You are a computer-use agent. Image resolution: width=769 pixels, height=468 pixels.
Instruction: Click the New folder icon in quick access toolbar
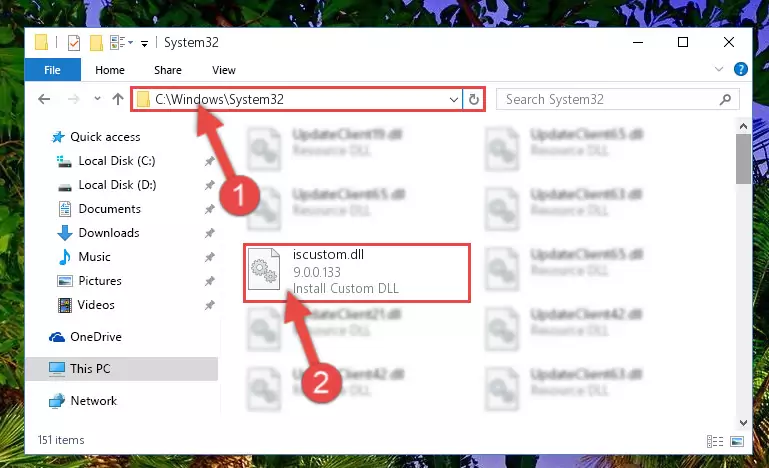[96, 43]
